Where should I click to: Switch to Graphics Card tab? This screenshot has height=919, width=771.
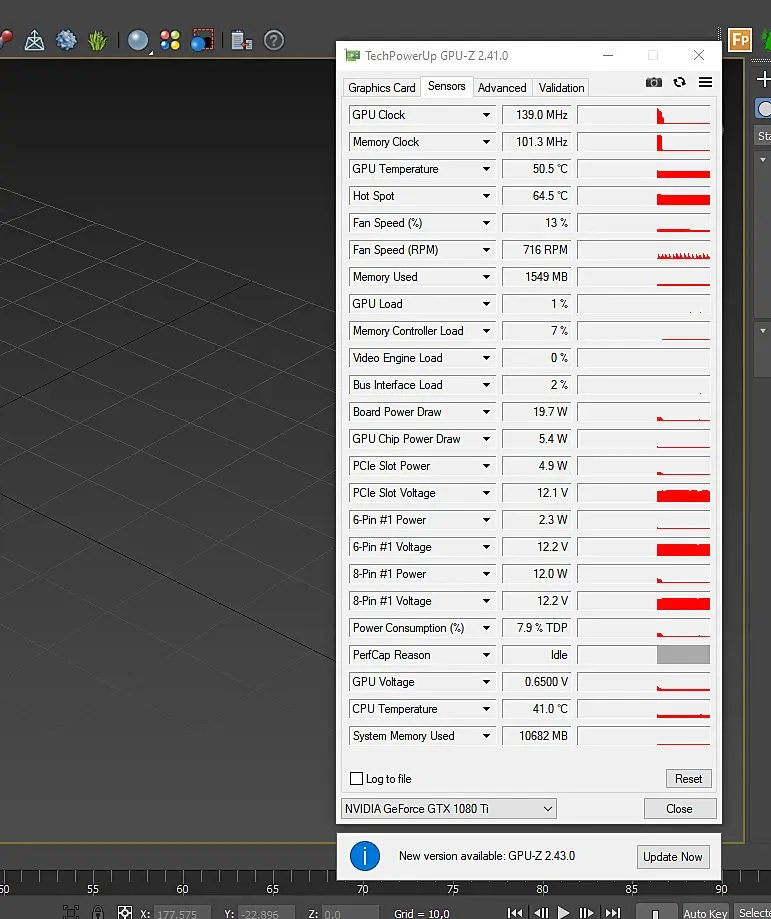(x=381, y=87)
